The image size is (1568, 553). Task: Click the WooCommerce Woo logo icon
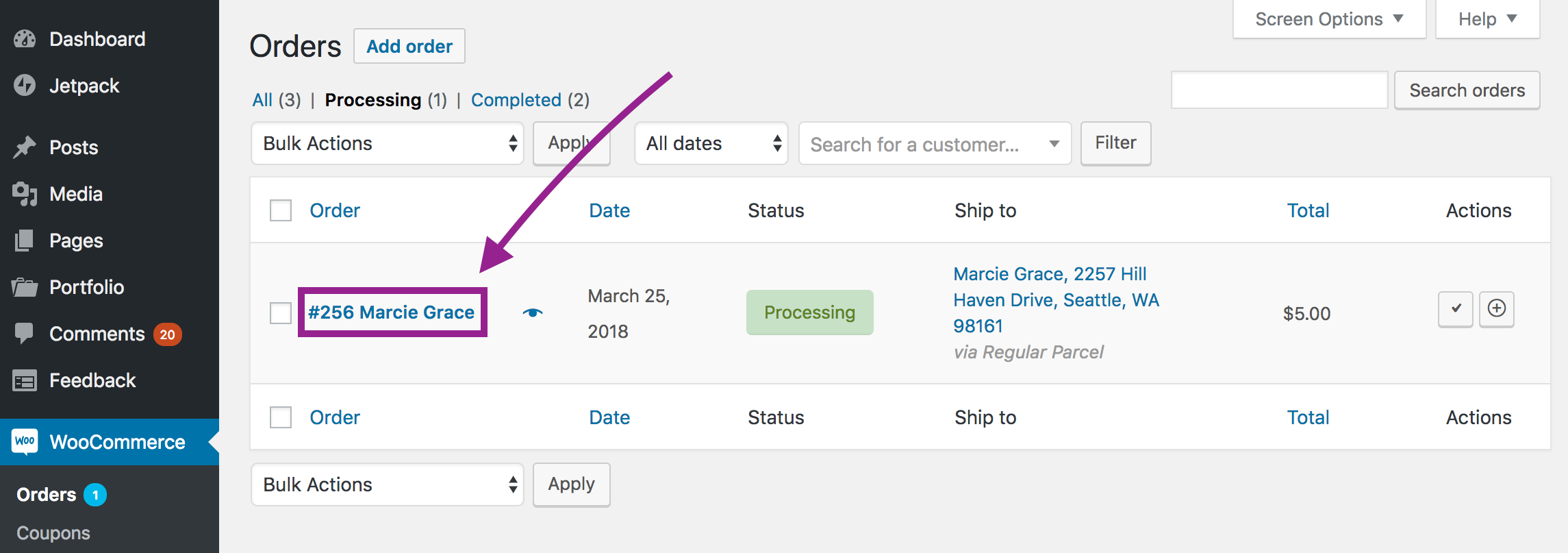coord(25,442)
